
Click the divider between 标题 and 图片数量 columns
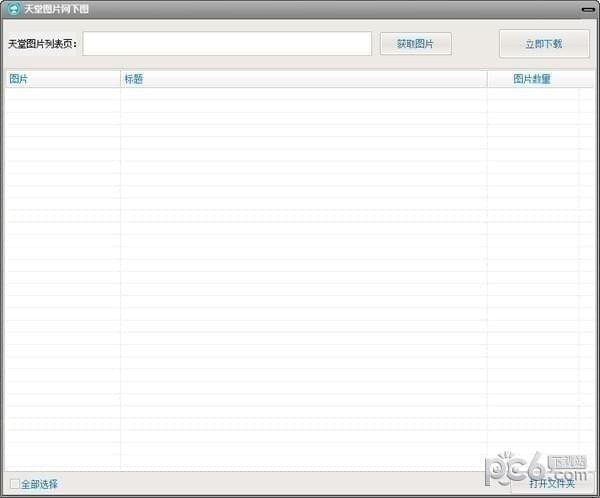(x=487, y=79)
